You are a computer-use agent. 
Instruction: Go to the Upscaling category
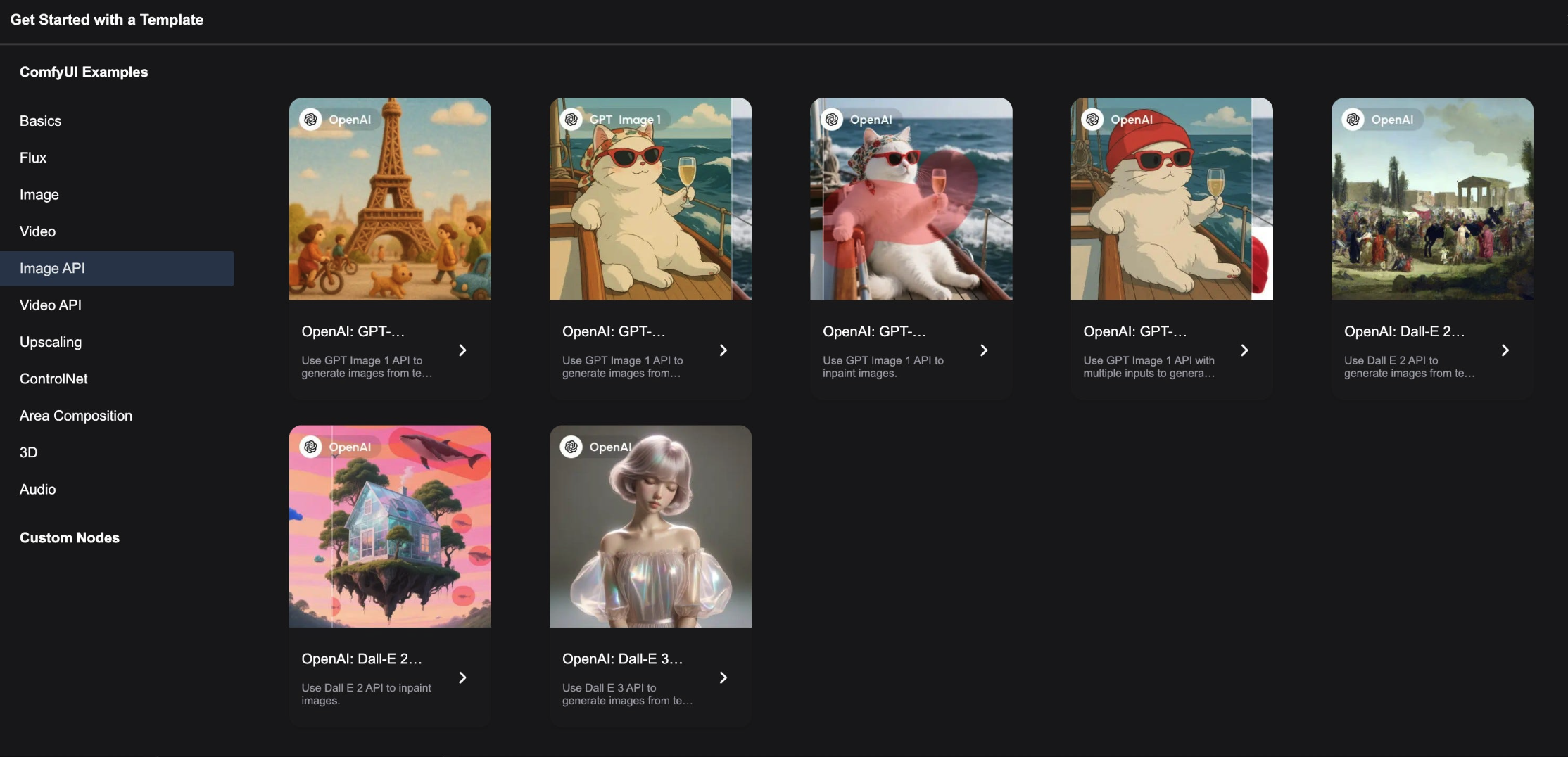117,342
